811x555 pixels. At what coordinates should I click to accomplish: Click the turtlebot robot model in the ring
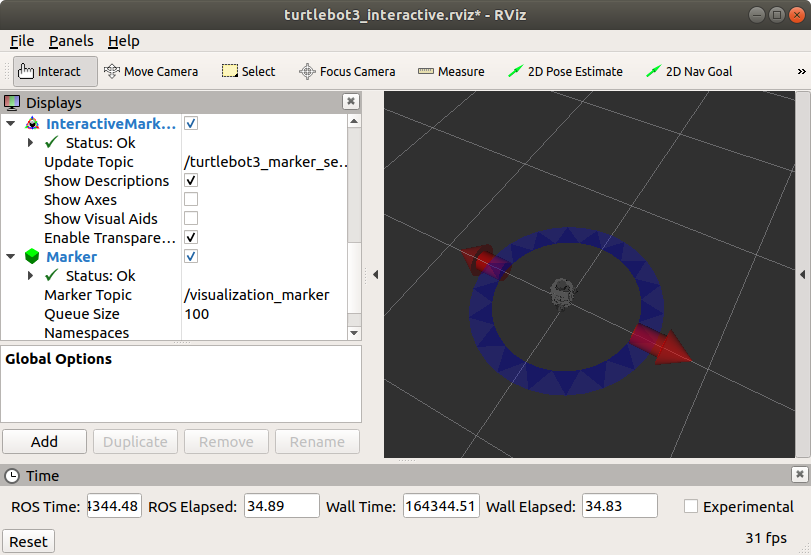[563, 294]
